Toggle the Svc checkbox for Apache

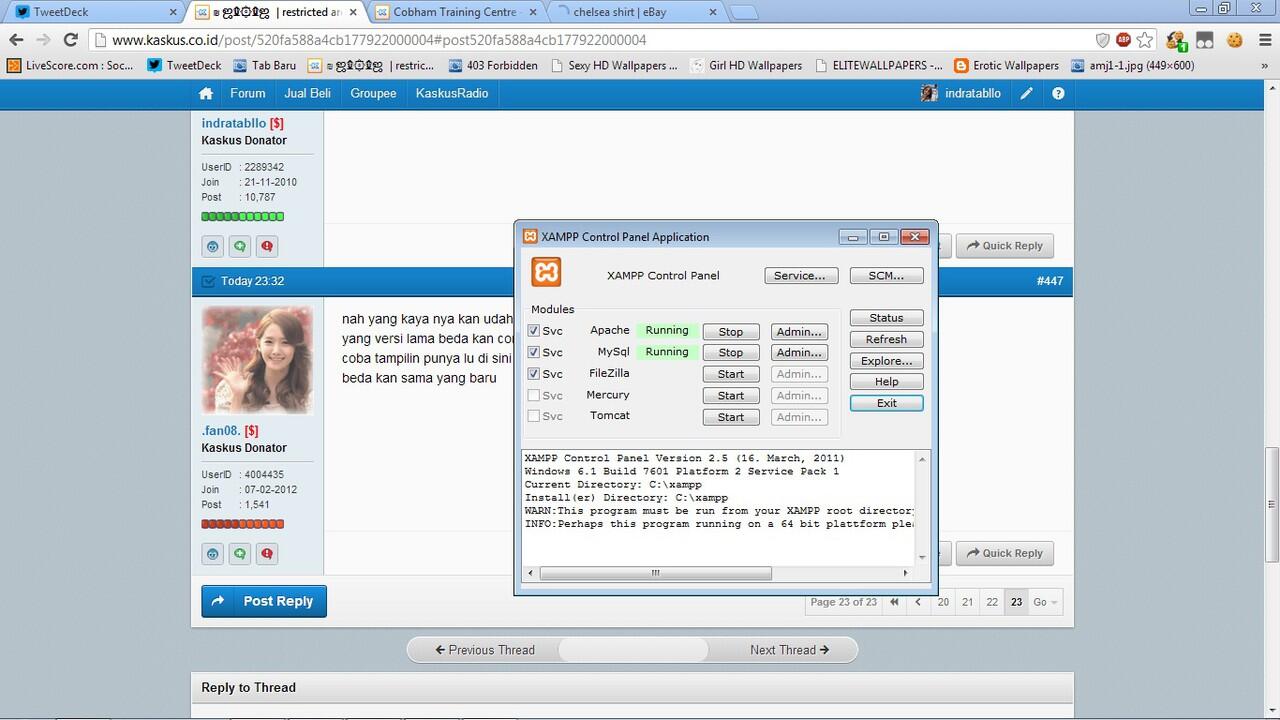coord(534,331)
